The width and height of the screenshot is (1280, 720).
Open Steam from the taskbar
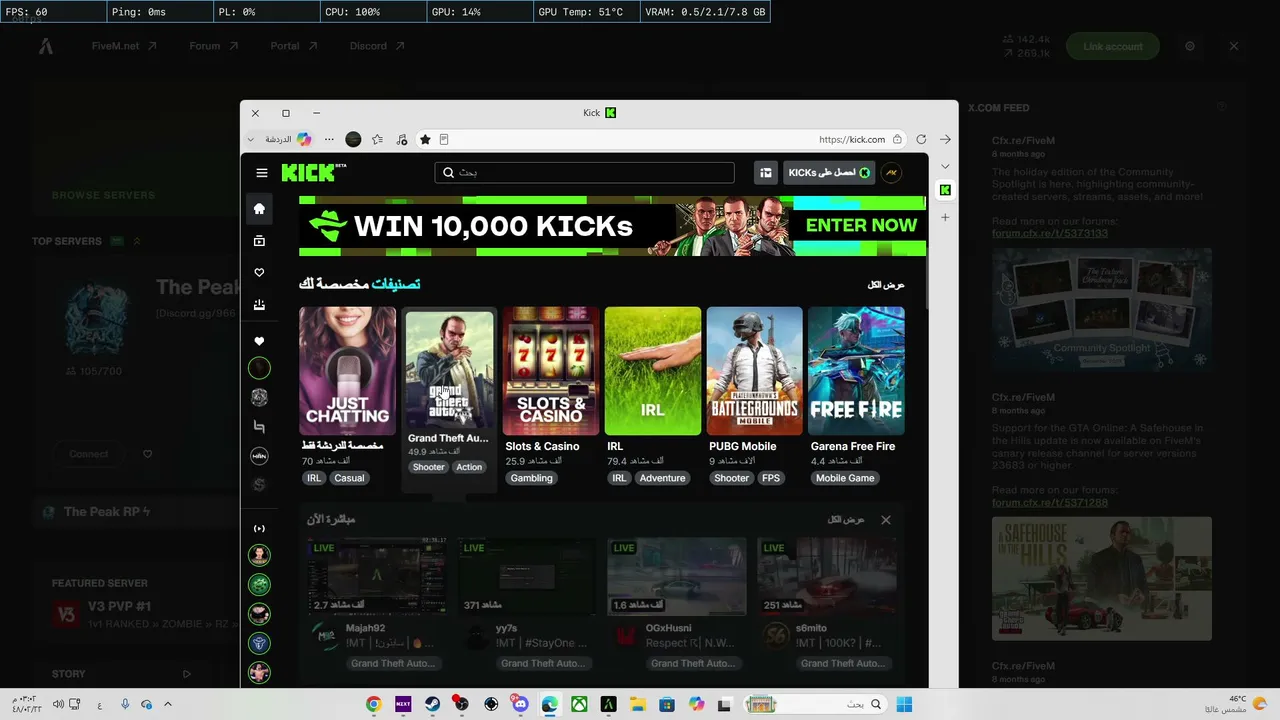[433, 704]
